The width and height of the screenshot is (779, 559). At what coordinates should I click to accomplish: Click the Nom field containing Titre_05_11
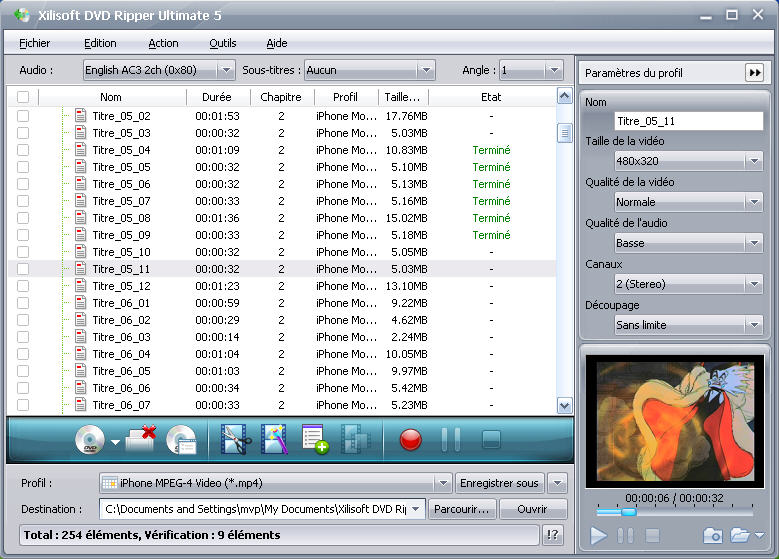coord(689,121)
